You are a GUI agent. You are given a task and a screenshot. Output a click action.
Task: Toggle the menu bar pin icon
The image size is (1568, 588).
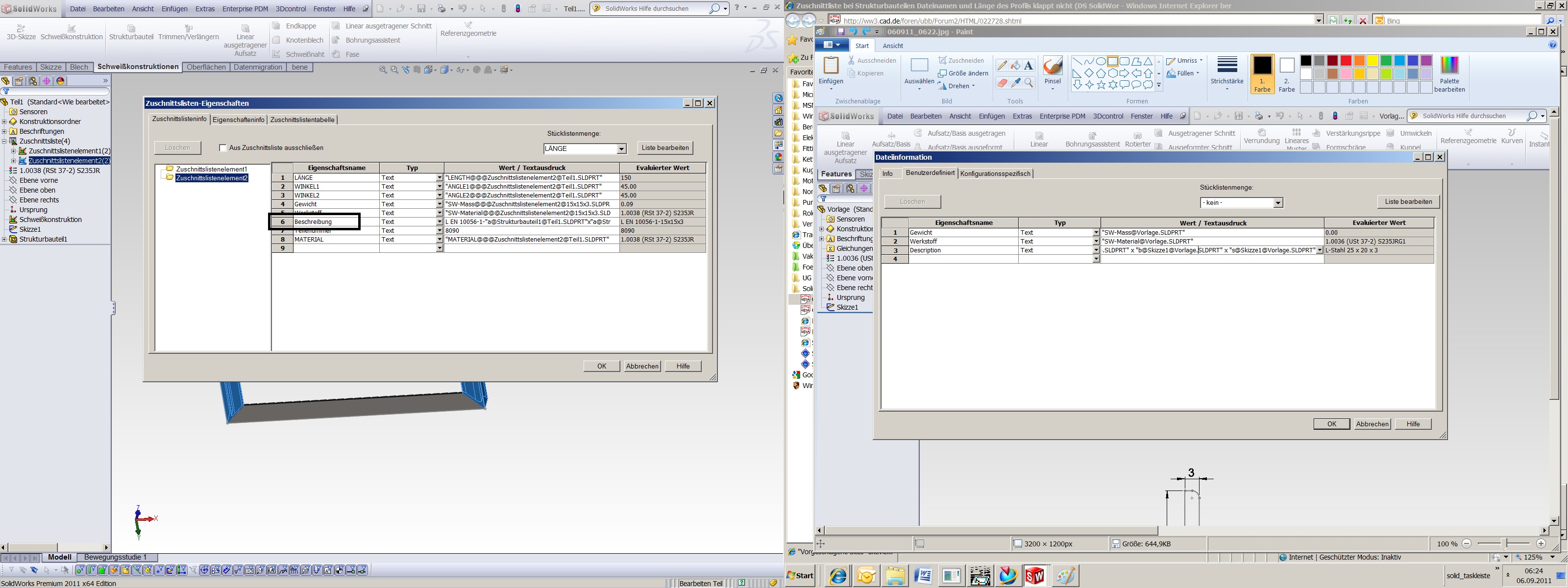click(x=365, y=8)
